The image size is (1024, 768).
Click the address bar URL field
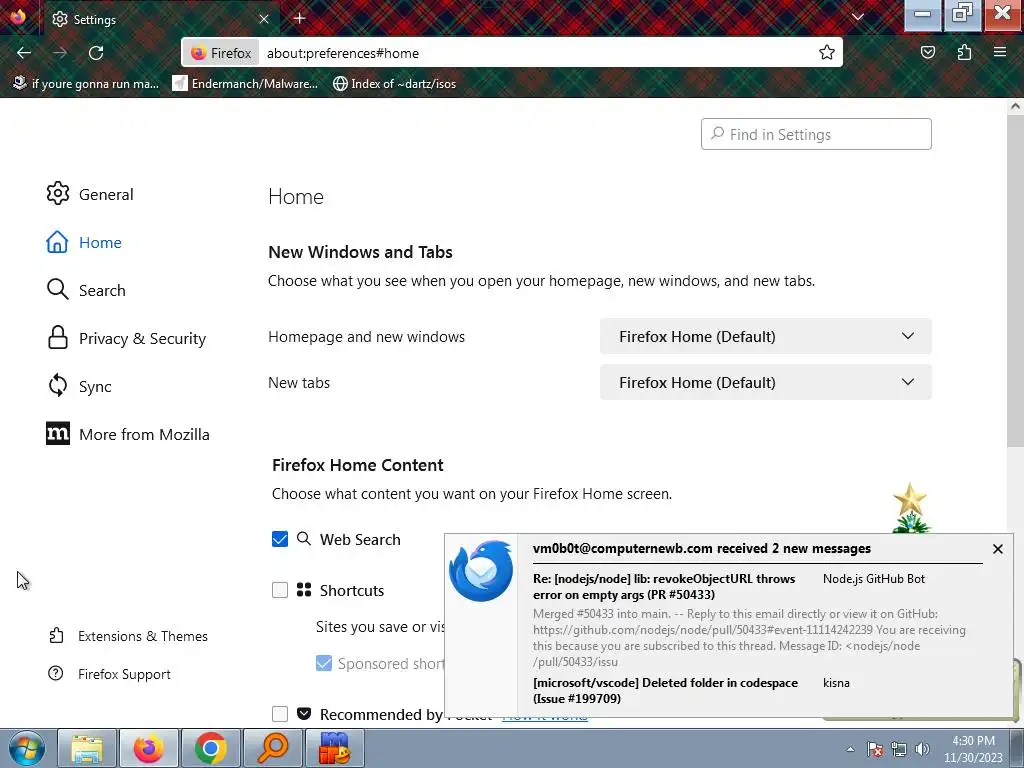pyautogui.click(x=536, y=53)
